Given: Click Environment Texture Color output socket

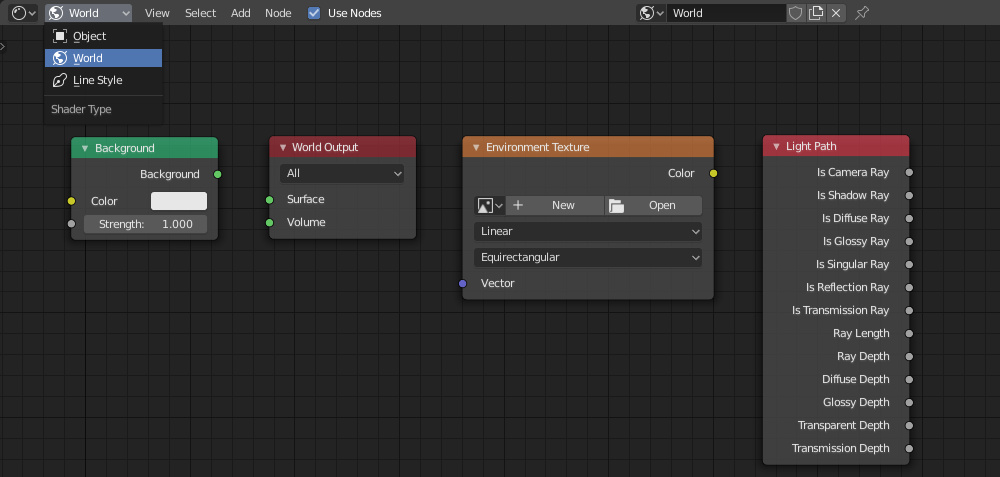Looking at the screenshot, I should coord(713,173).
